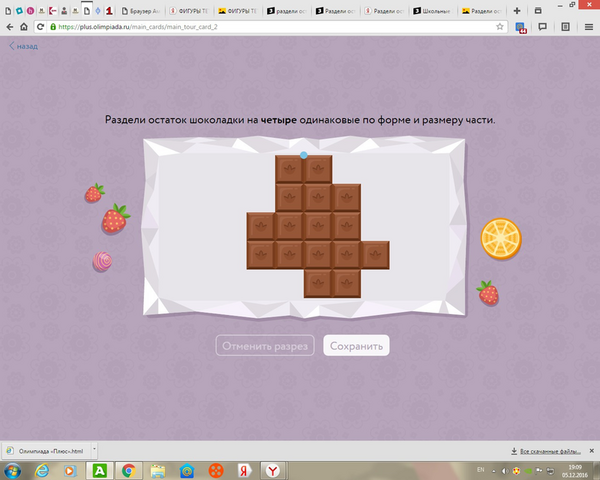Open the Windows Start menu
The height and width of the screenshot is (480, 600).
click(11, 470)
